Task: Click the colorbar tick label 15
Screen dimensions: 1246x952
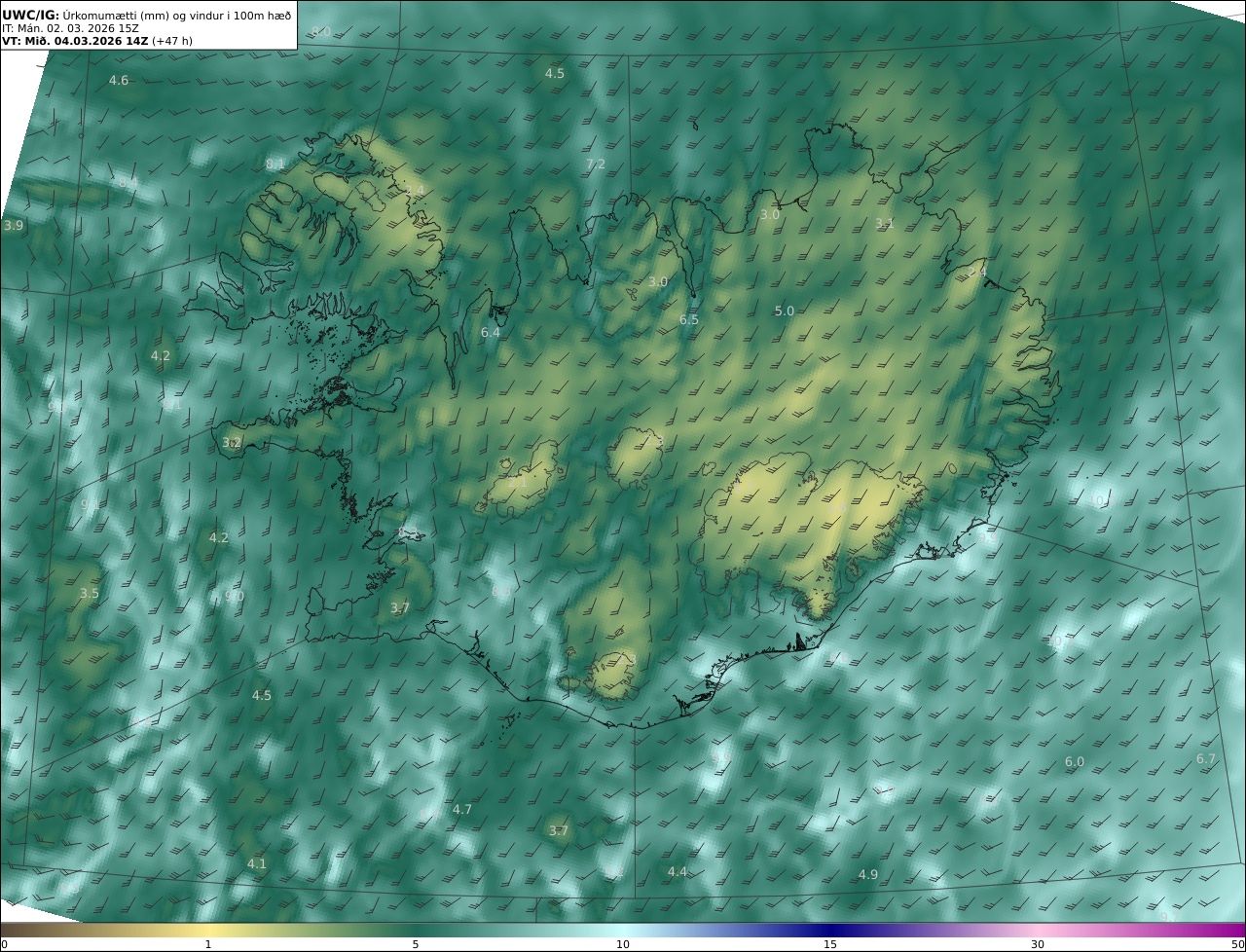Action: pos(830,945)
